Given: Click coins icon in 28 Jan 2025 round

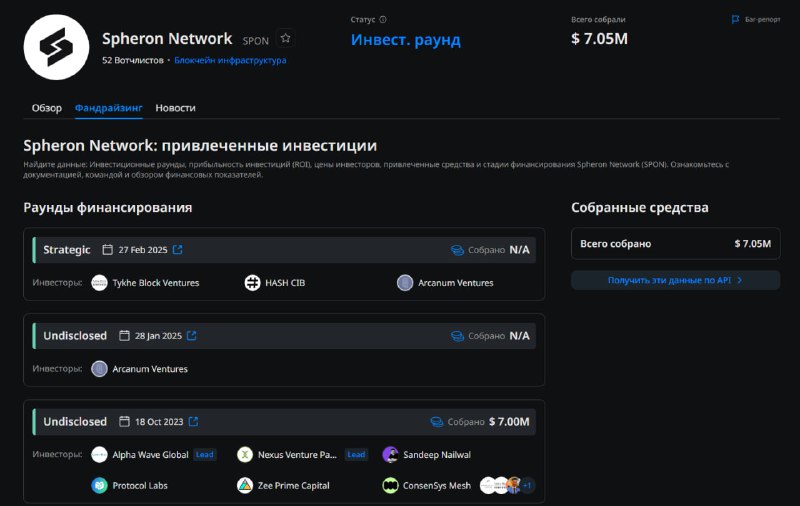Looking at the screenshot, I should point(457,336).
